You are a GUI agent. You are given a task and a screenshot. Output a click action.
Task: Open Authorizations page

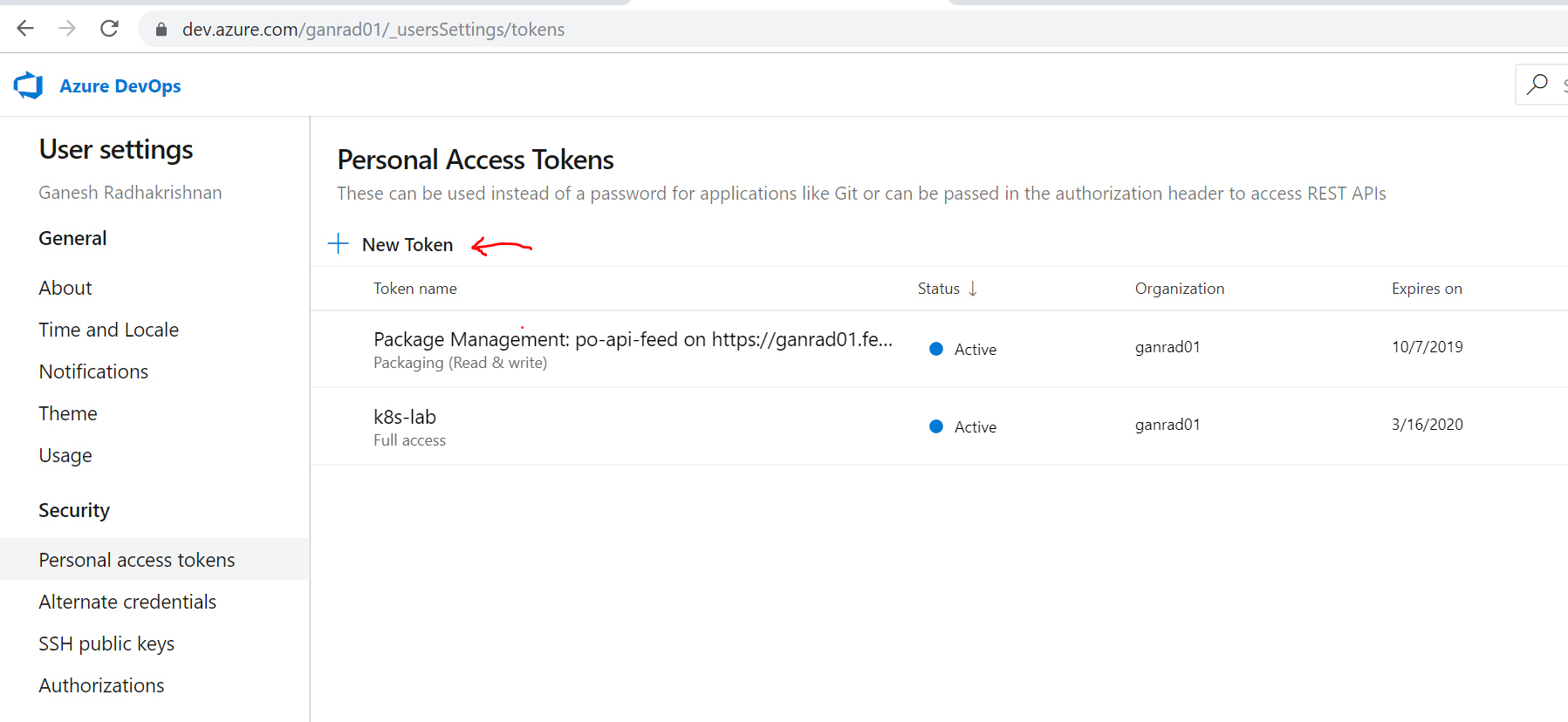(101, 685)
